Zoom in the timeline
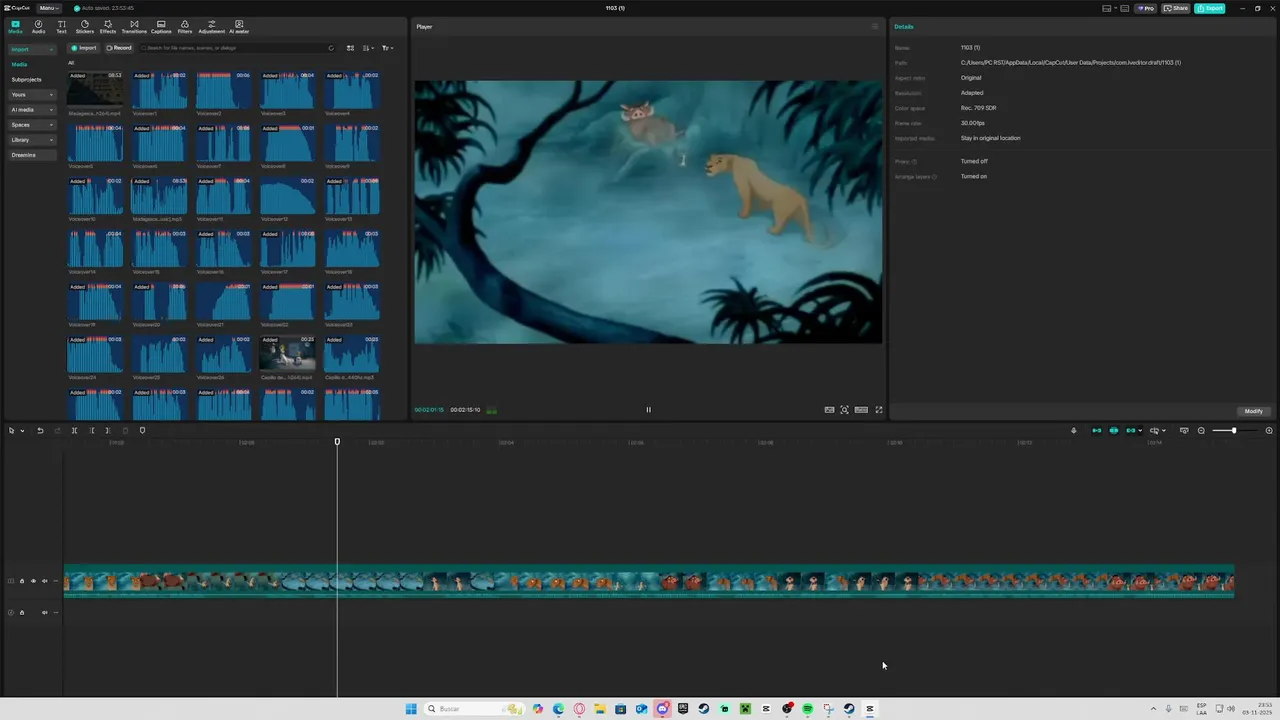 1269,431
